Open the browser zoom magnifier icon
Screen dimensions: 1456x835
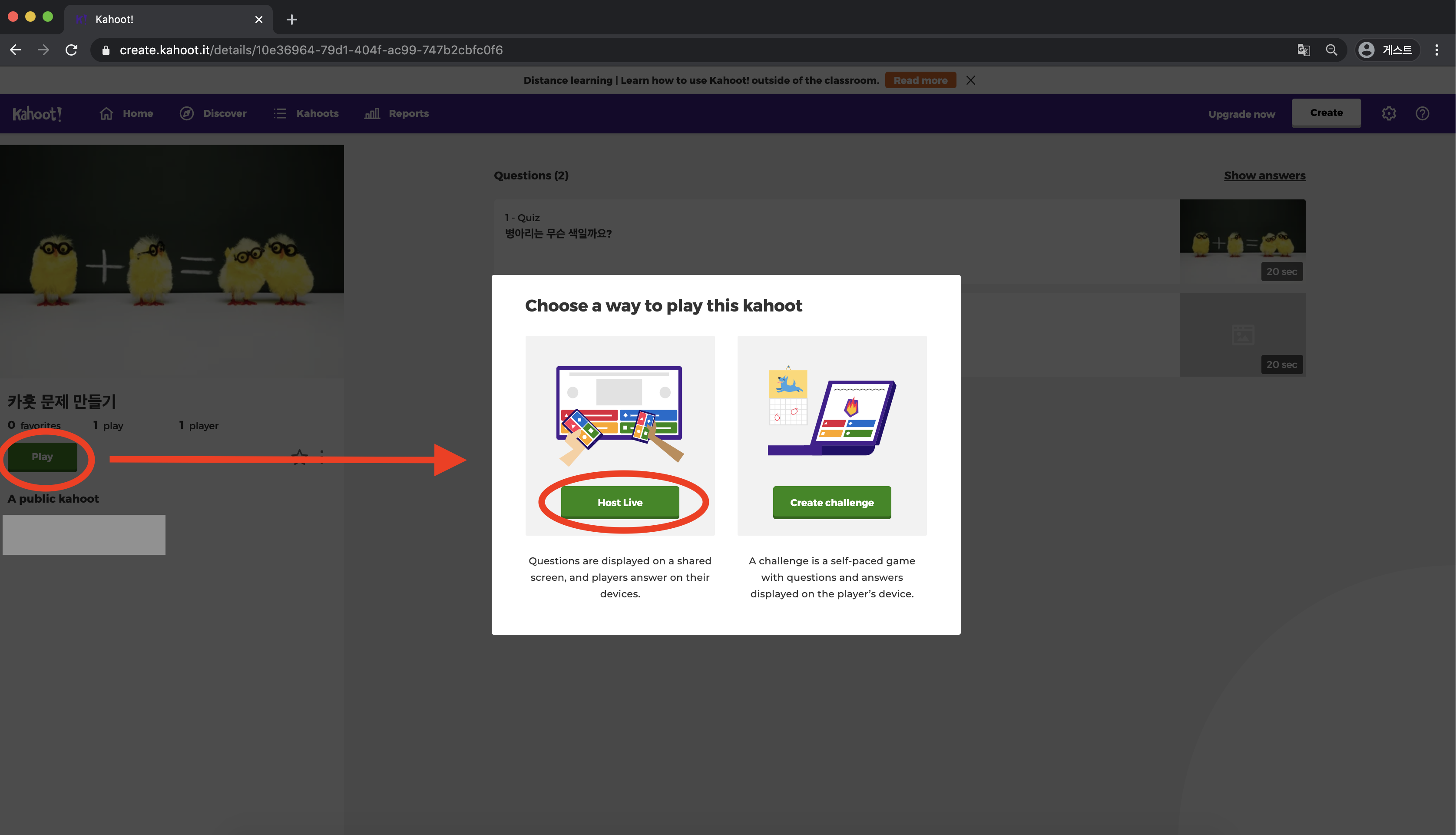pyautogui.click(x=1331, y=50)
